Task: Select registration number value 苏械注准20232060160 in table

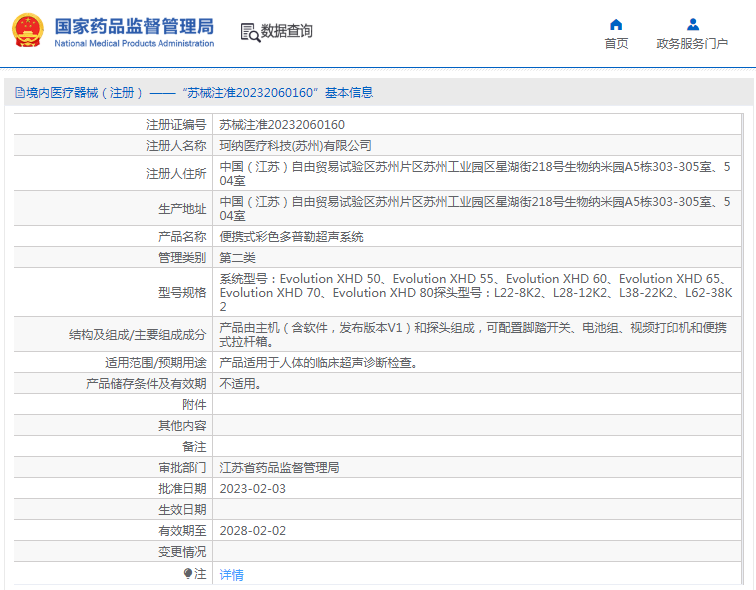Action: click(x=282, y=125)
